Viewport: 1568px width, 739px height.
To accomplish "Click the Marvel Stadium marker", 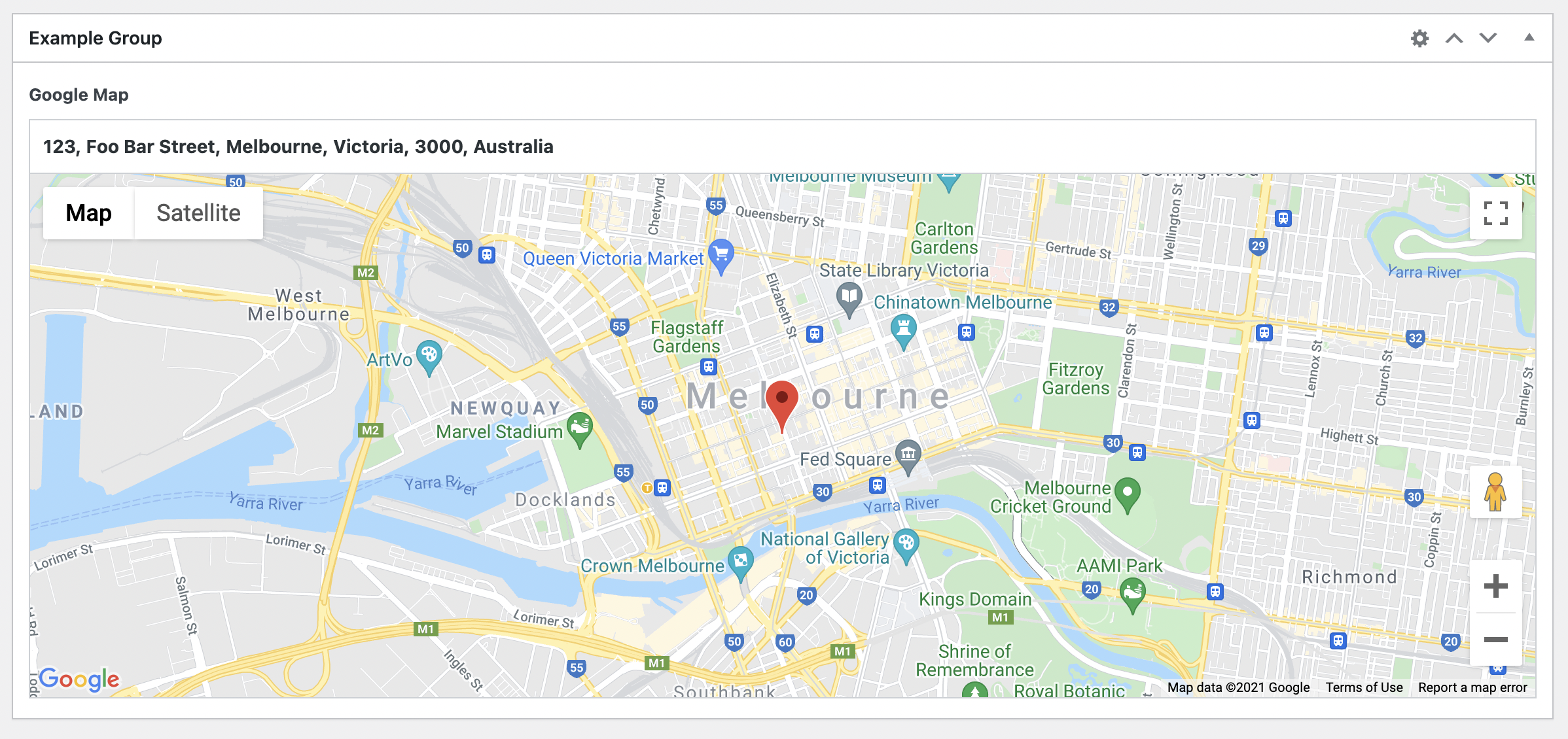I will (579, 430).
